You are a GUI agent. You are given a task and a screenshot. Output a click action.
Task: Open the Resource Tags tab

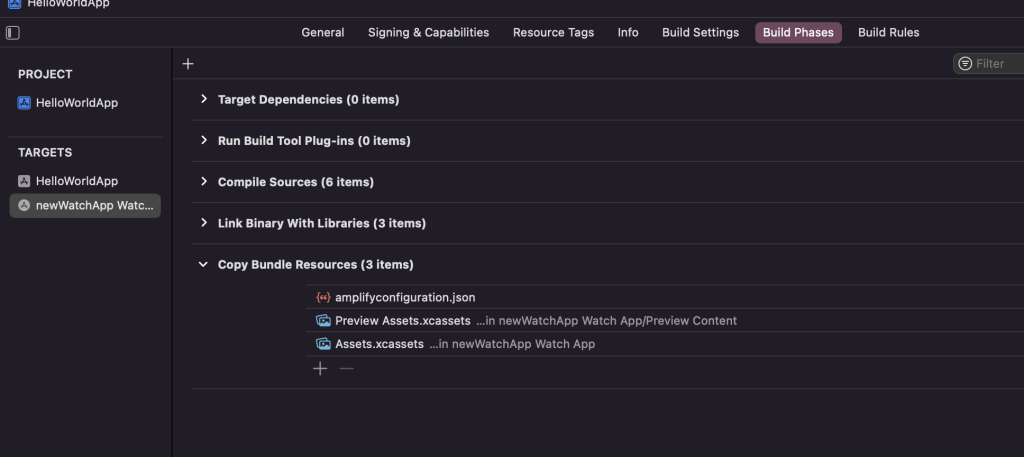click(553, 33)
